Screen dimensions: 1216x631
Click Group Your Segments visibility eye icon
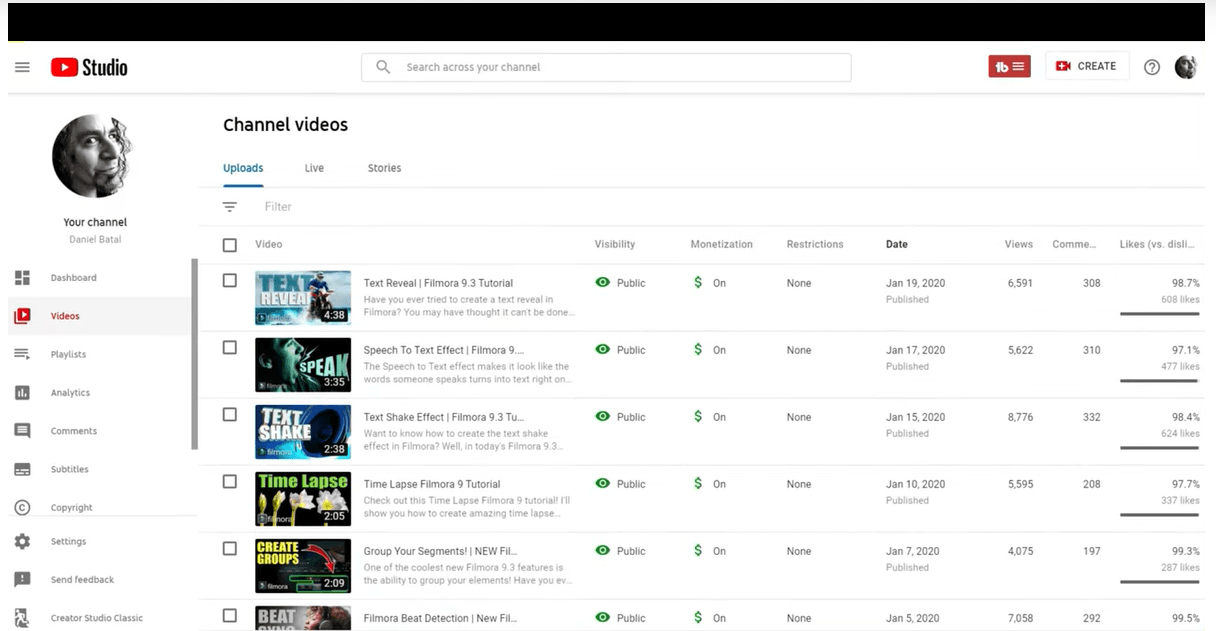(603, 551)
